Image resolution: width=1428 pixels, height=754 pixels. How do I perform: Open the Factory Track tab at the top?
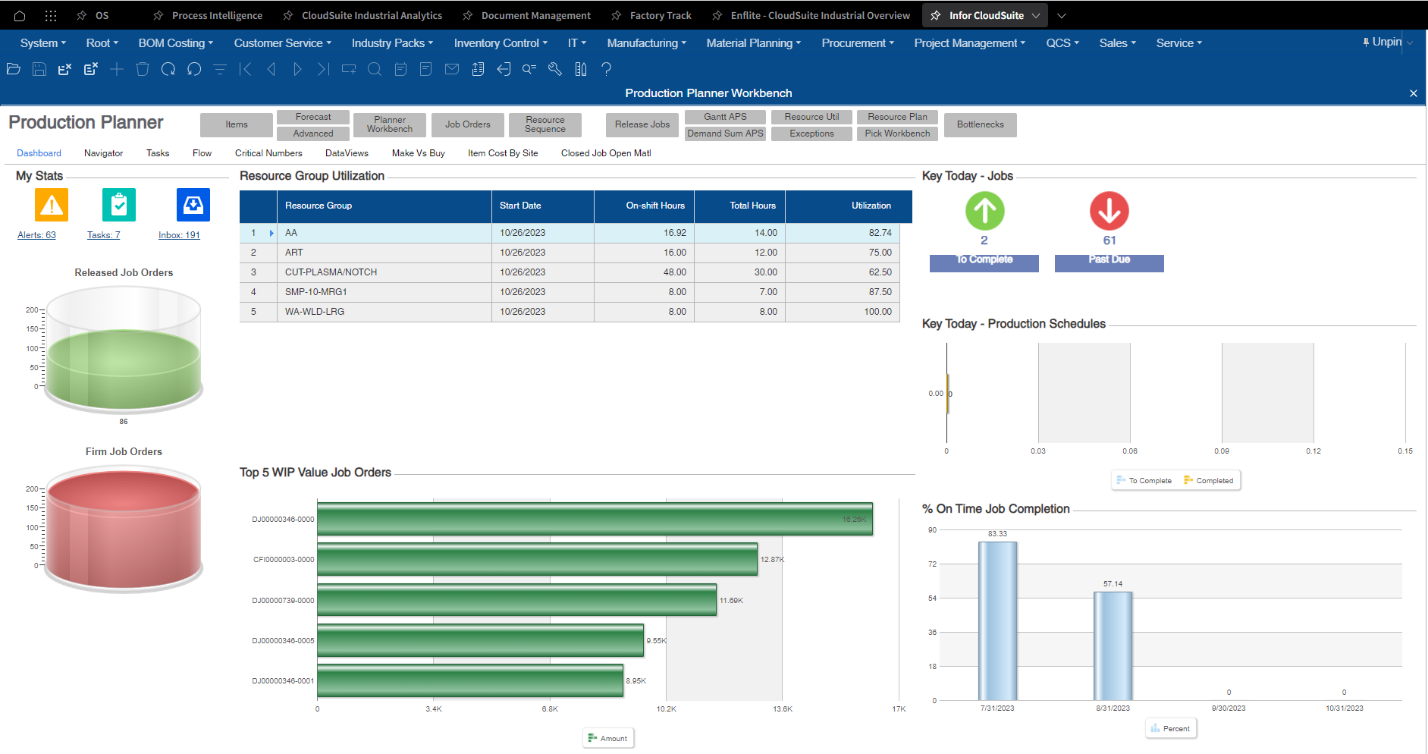pos(659,15)
